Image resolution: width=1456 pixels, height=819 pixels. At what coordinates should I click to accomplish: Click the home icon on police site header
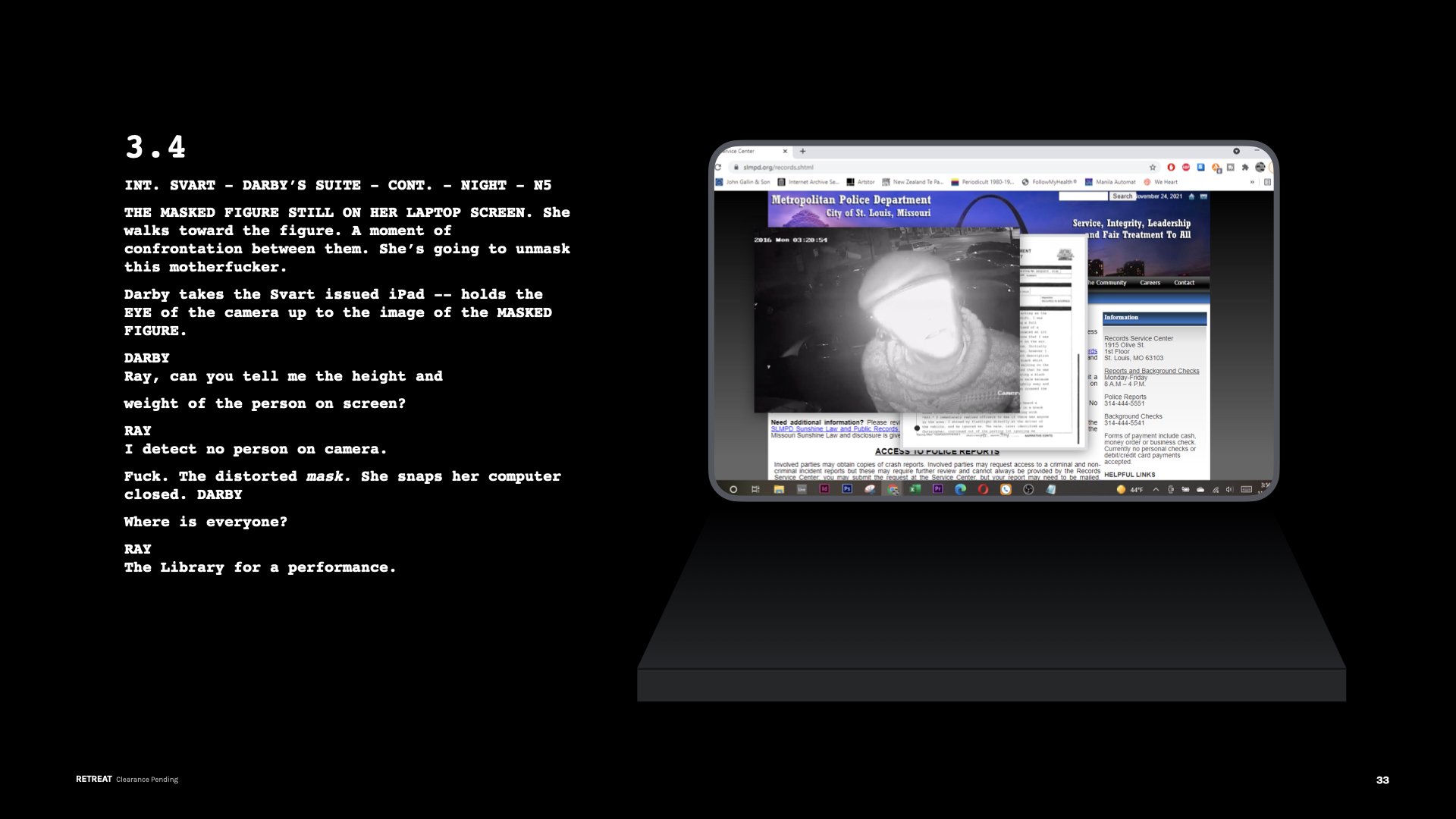(1191, 196)
